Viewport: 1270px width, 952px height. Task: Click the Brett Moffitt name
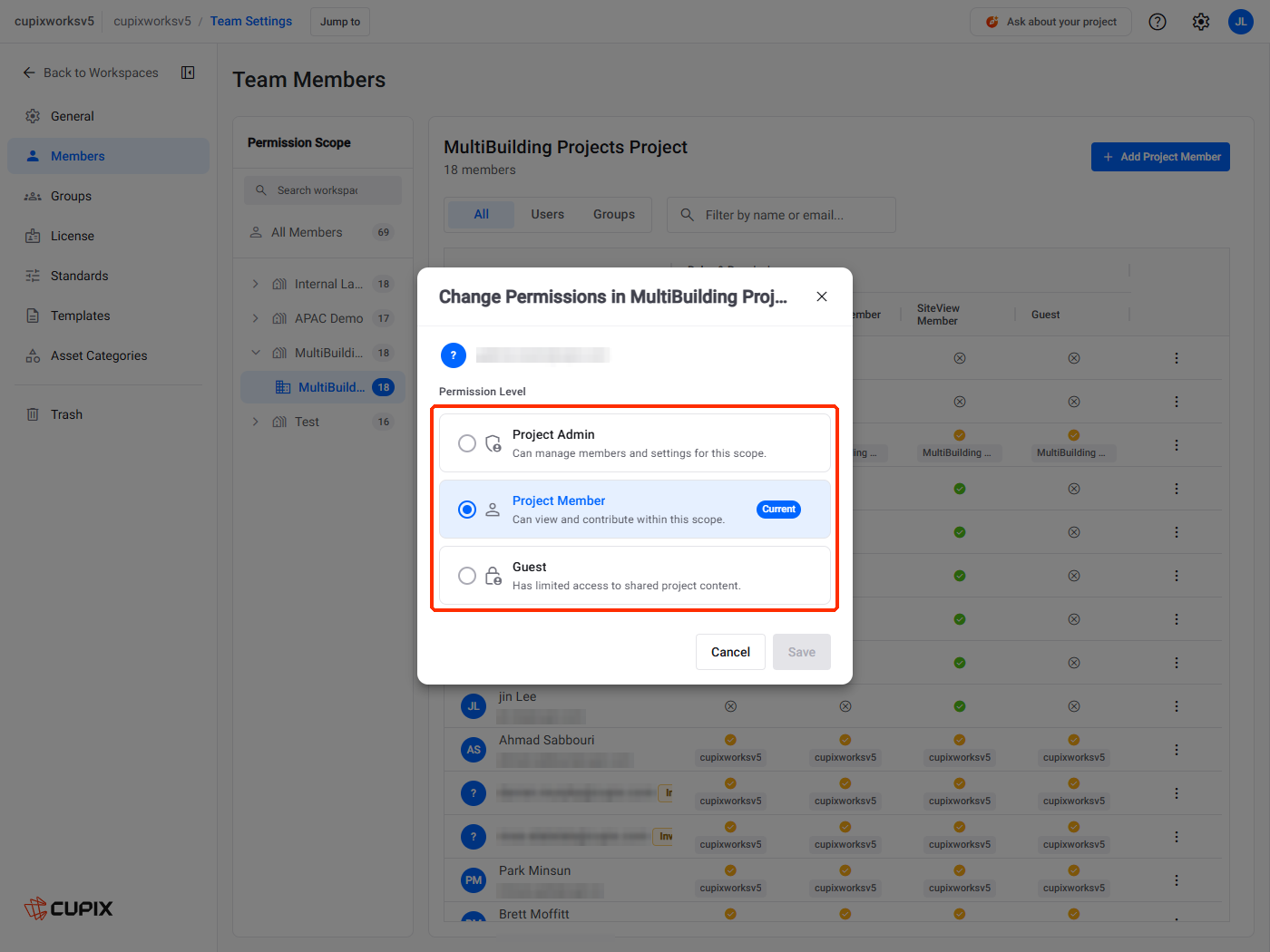[x=533, y=914]
